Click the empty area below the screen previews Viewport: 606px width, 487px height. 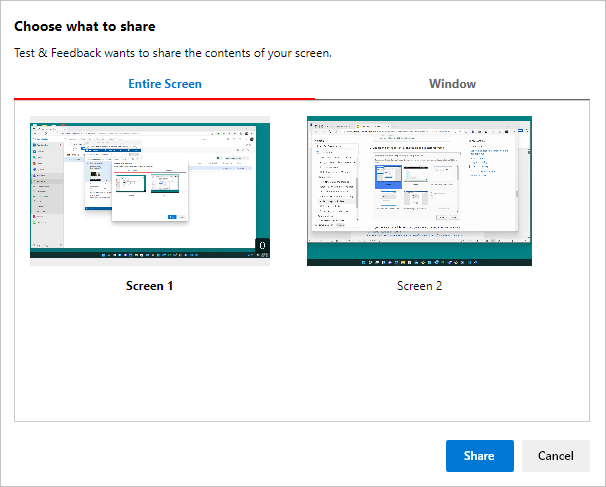[302, 358]
